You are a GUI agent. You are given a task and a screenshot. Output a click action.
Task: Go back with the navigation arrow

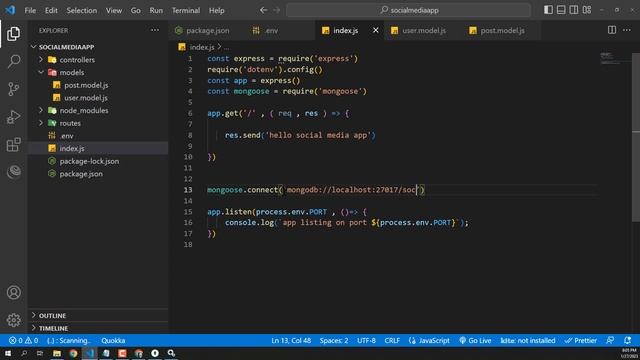pos(264,10)
